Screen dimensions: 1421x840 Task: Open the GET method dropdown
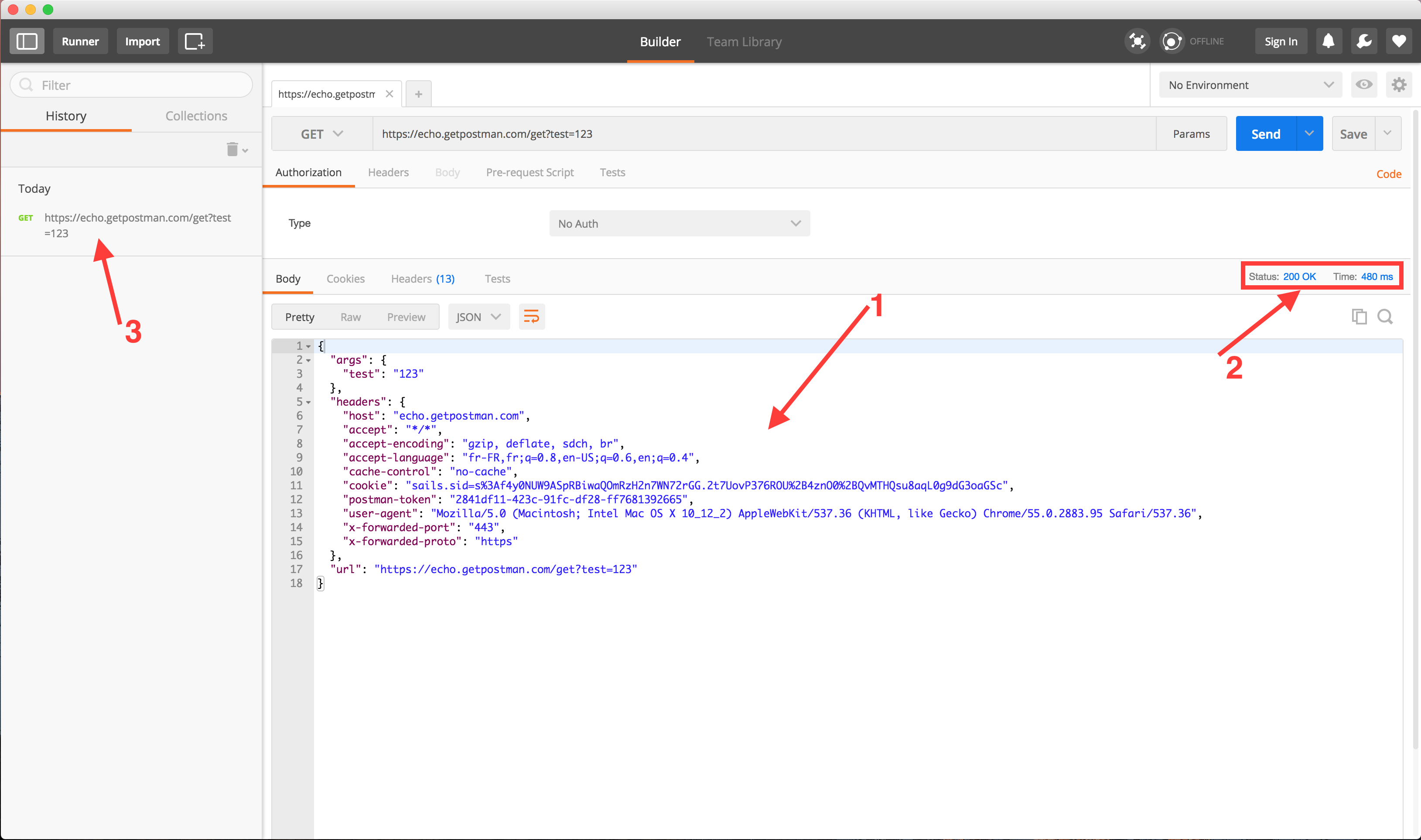pos(322,134)
